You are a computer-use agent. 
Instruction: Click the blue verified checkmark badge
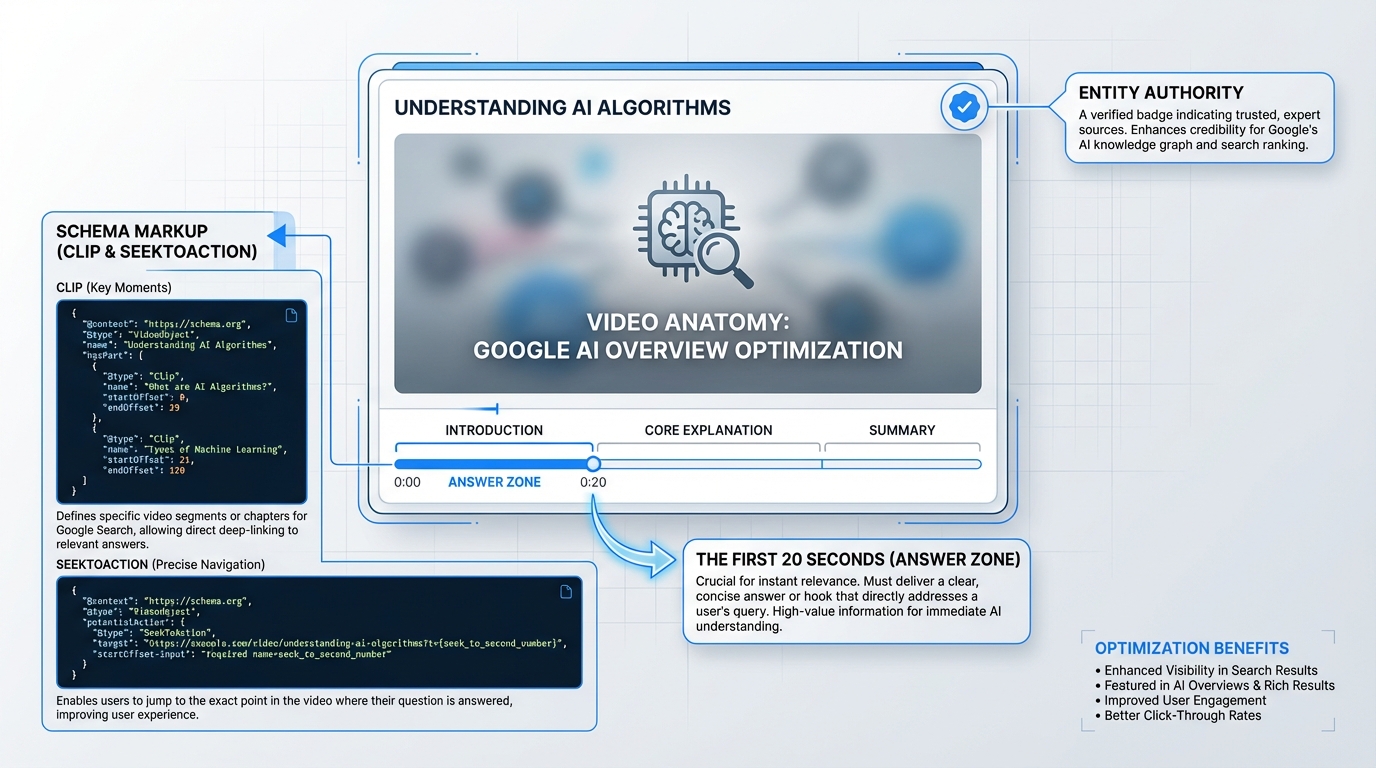click(x=963, y=106)
